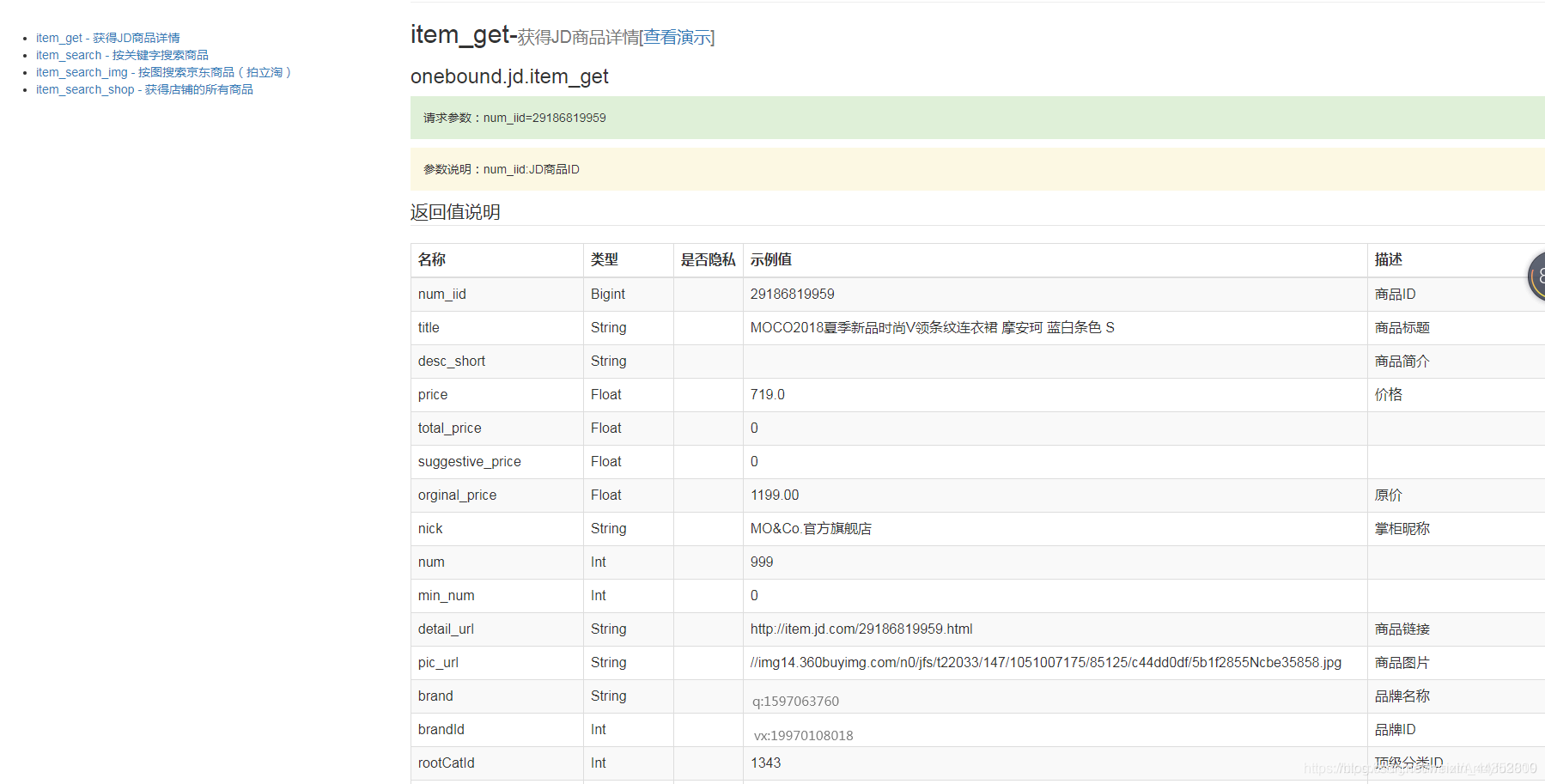Select the min_num name cell
The width and height of the screenshot is (1545, 784).
click(x=497, y=596)
